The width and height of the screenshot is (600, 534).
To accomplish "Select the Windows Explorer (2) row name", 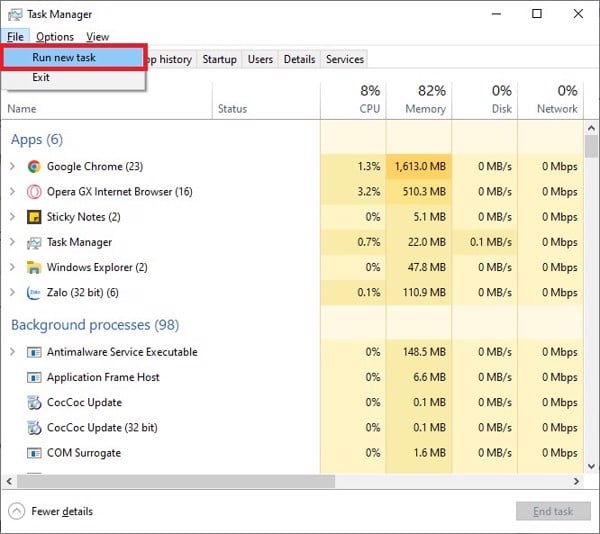I will coord(97,267).
